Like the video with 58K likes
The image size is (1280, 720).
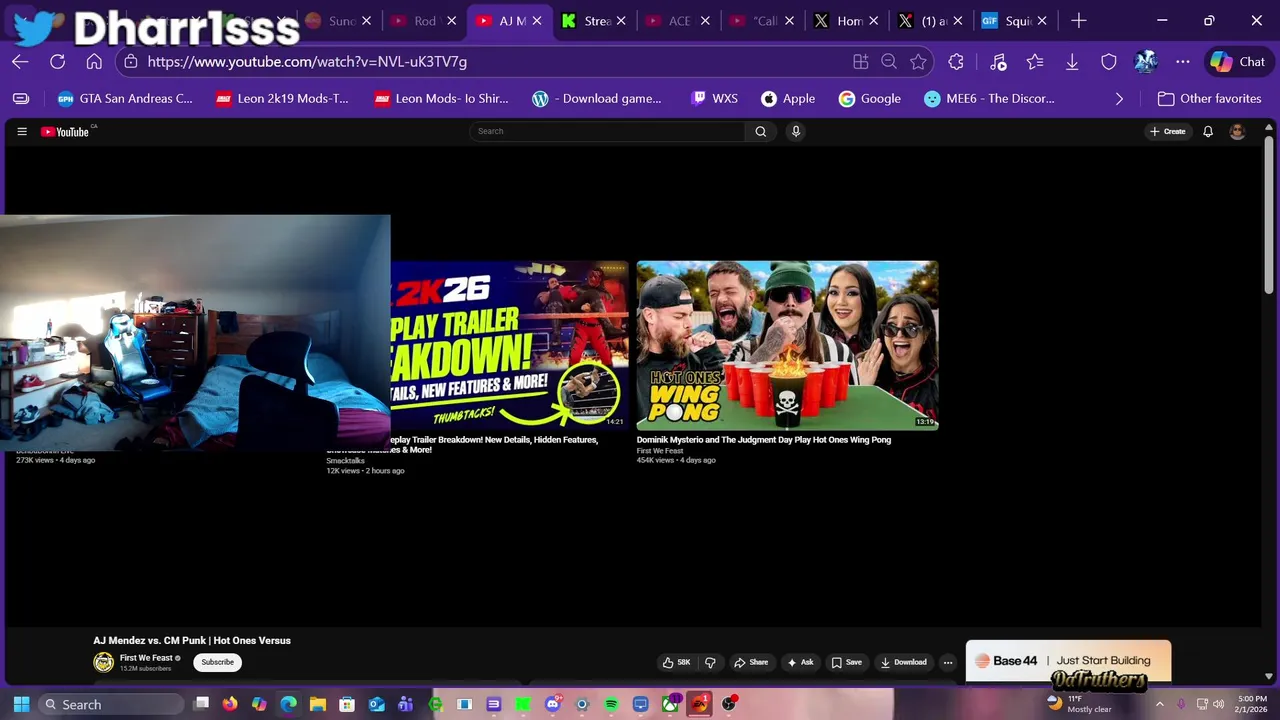(677, 662)
